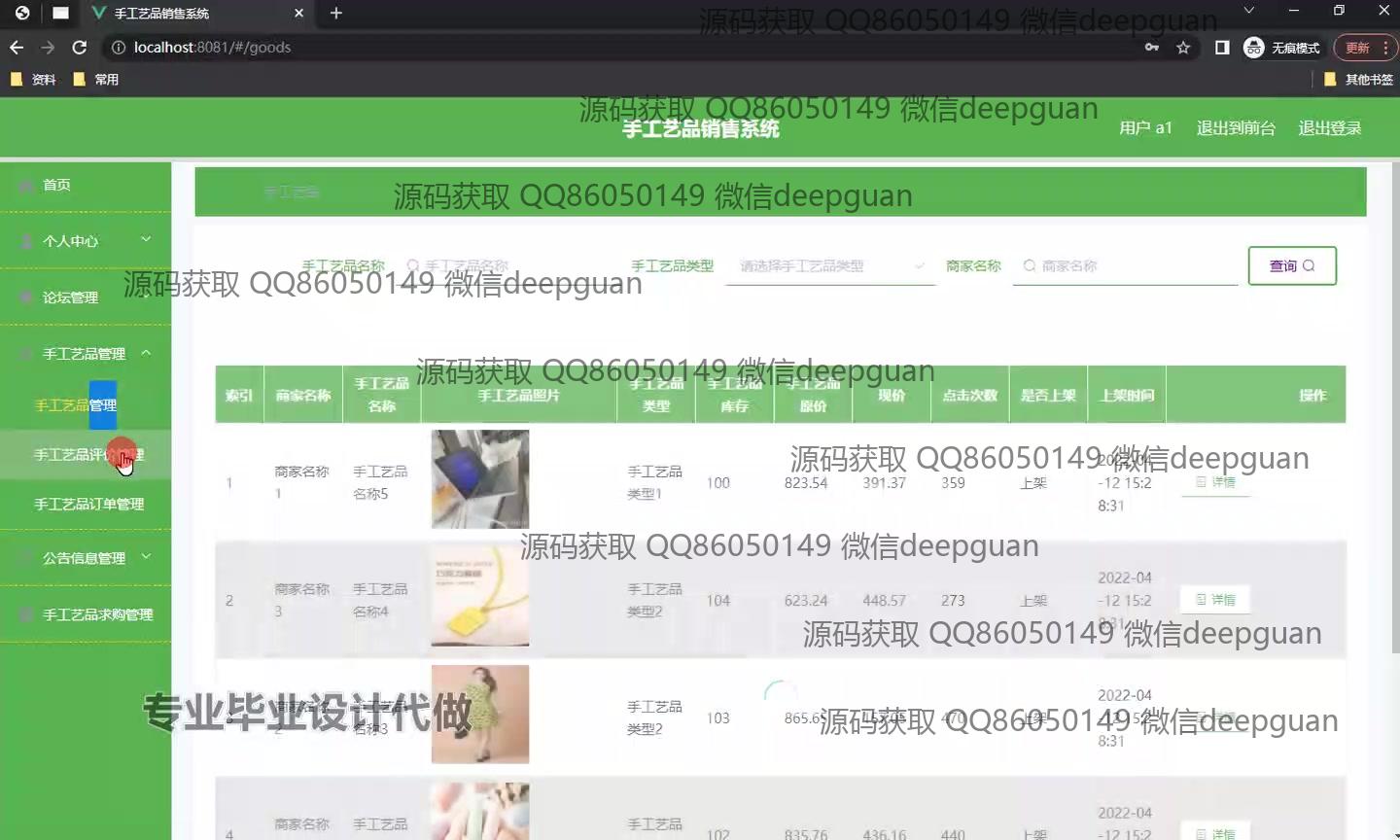The width and height of the screenshot is (1400, 840).
Task: Click the click-count value 359
Action: [x=953, y=482]
